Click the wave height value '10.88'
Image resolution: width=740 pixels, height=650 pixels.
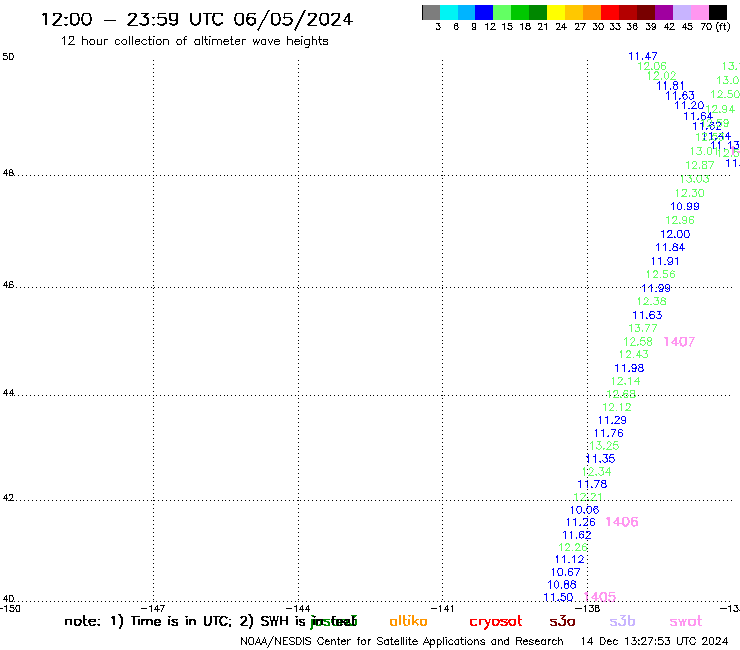click(x=562, y=585)
